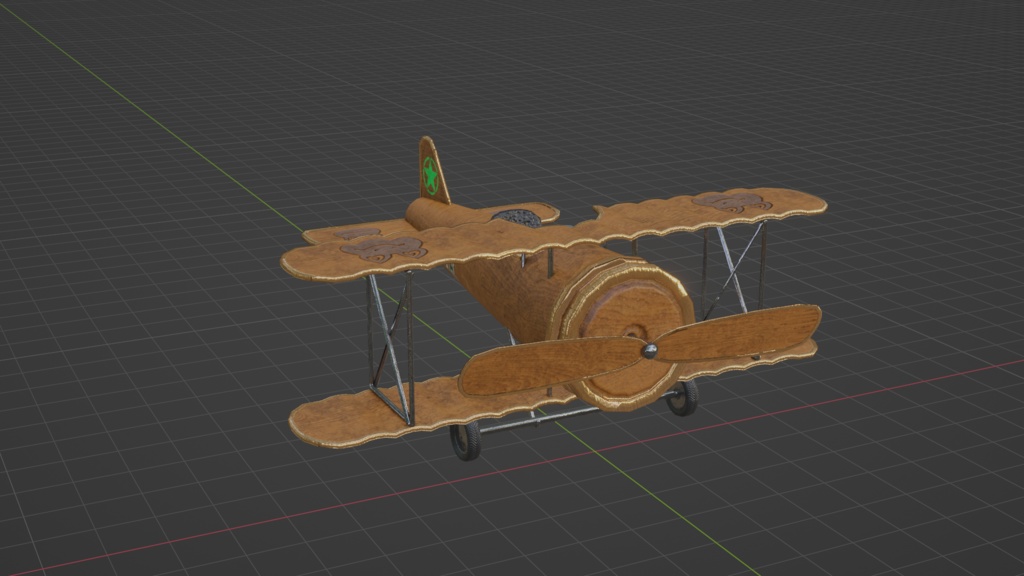This screenshot has height=576, width=1024.
Task: Click the emblem on upper left wing
Action: (x=383, y=249)
